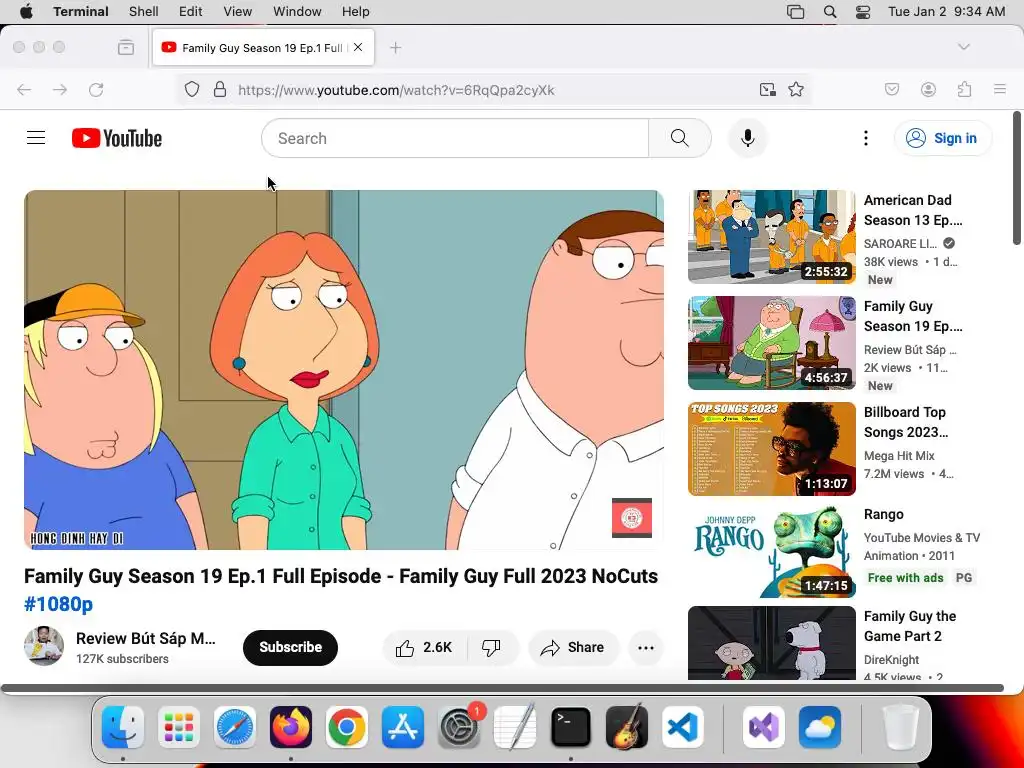Dislike the video with thumbs down
The width and height of the screenshot is (1024, 768).
[x=491, y=647]
